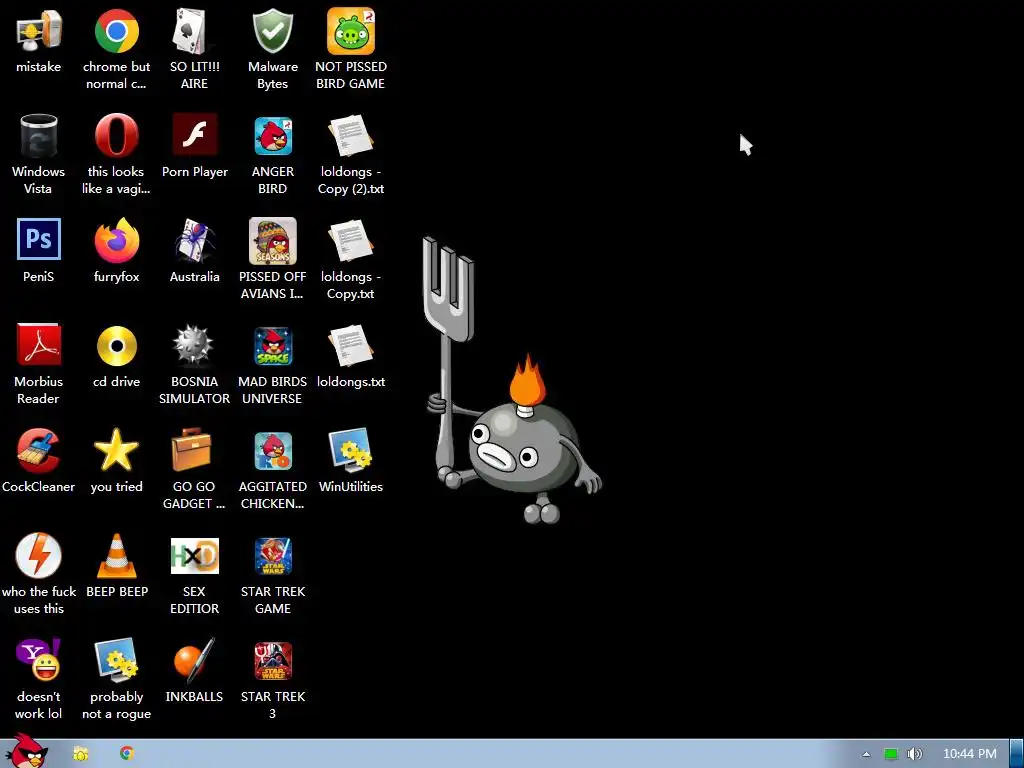The height and width of the screenshot is (768, 1024).
Task: Open the 'INKBALLS' orange ball icon
Action: click(x=195, y=660)
